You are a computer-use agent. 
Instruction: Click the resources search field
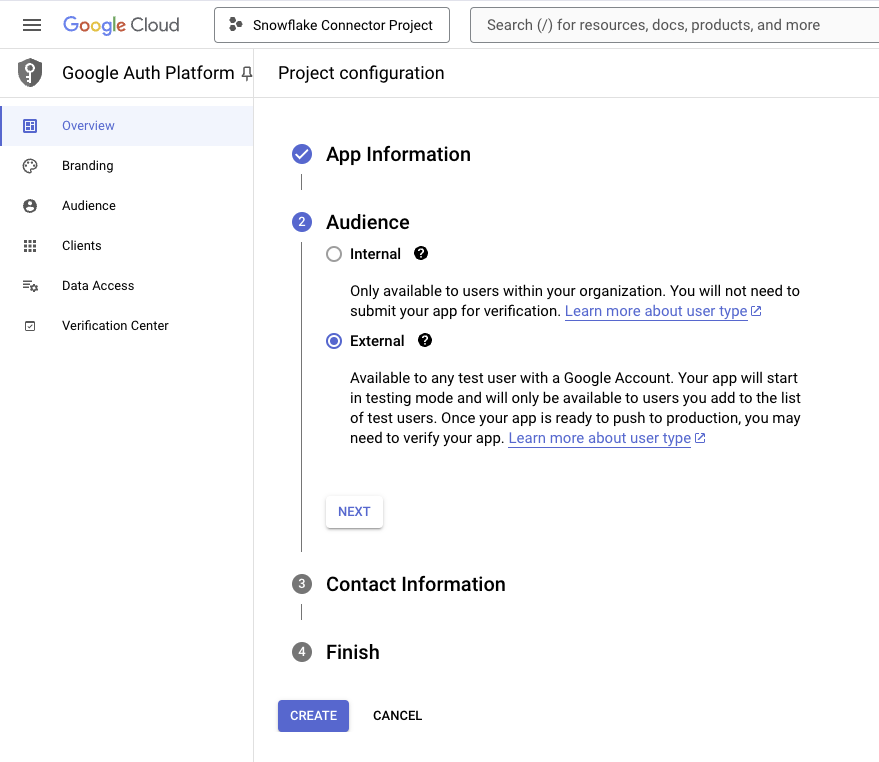click(x=670, y=25)
